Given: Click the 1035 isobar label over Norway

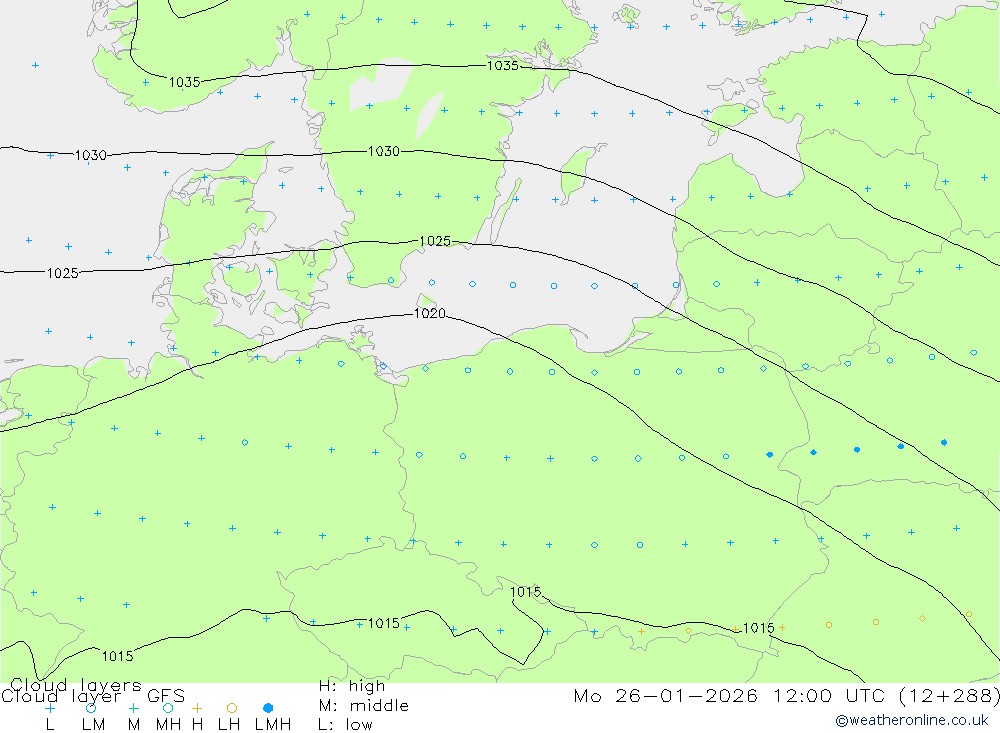Looking at the screenshot, I should coord(185,82).
